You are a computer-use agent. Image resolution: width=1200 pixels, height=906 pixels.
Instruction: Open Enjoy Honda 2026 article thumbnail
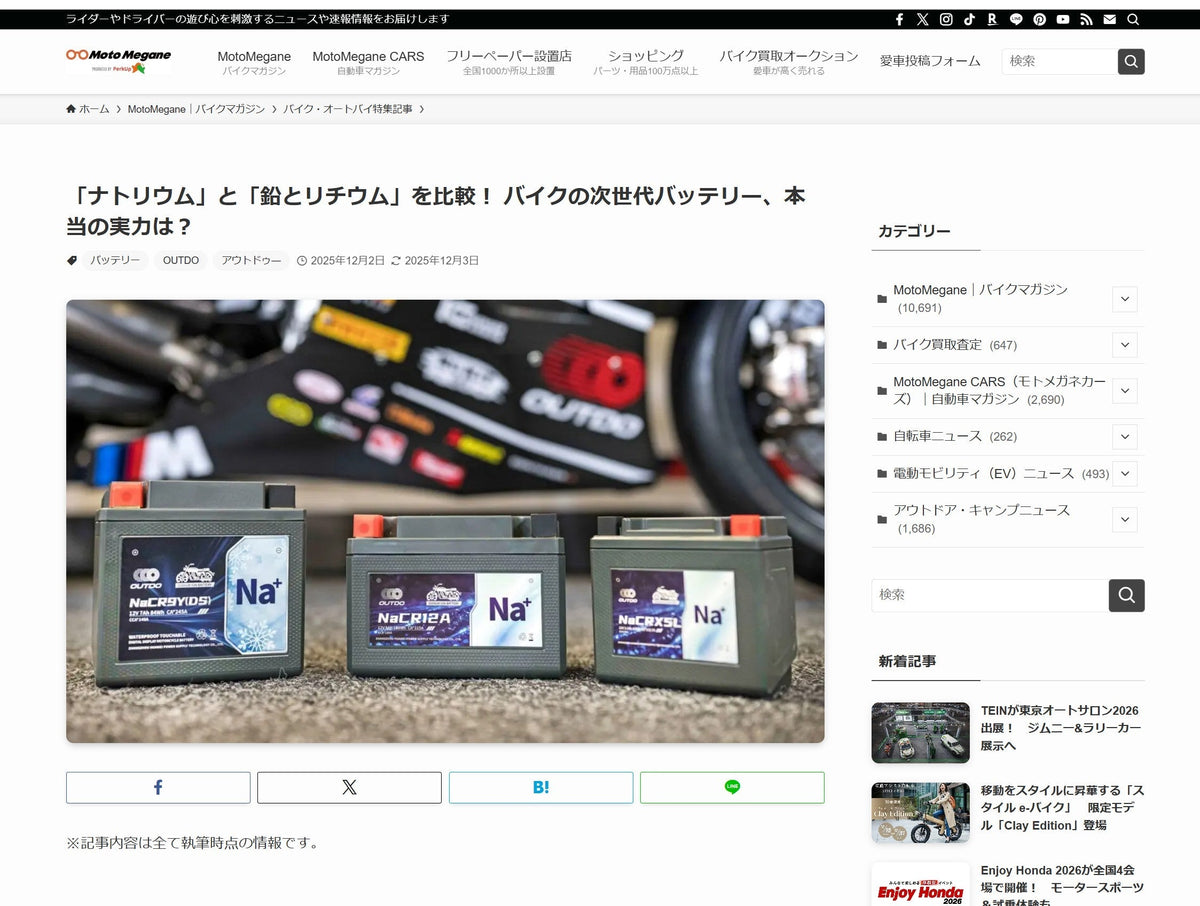[920, 884]
